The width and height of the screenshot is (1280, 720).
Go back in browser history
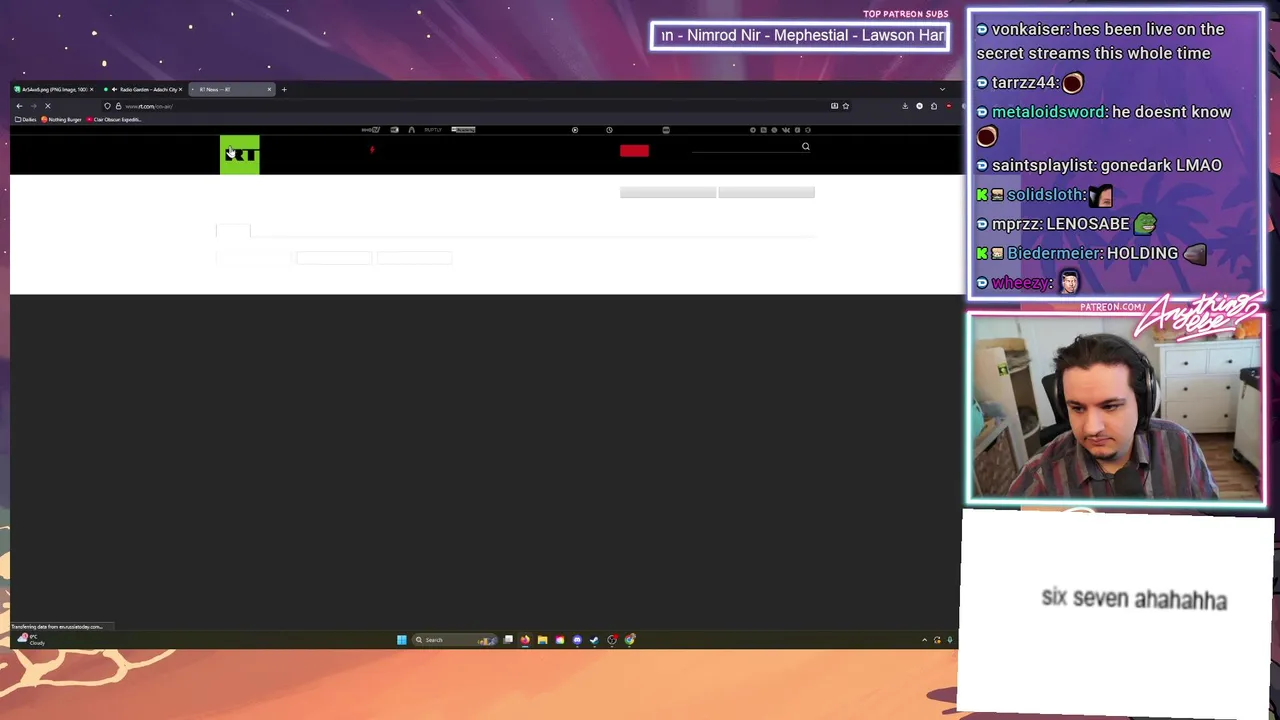pos(19,106)
